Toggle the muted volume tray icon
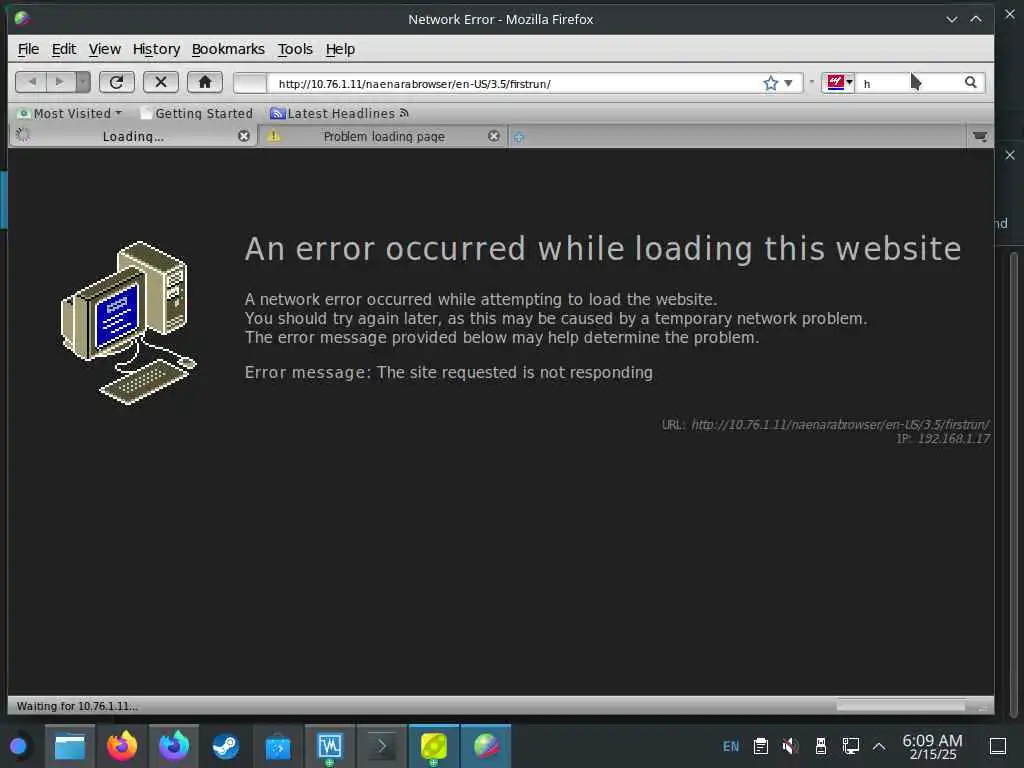 [x=790, y=746]
